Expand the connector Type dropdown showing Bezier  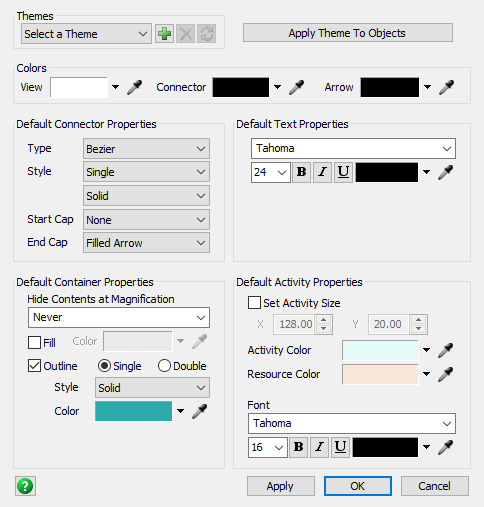[146, 149]
